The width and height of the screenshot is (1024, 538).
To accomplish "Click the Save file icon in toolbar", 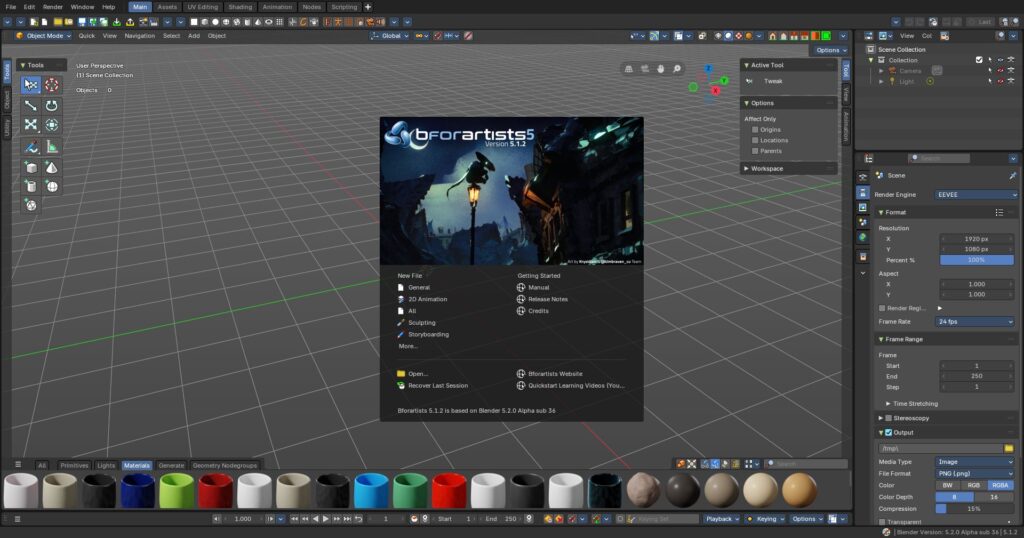I will (x=82, y=22).
